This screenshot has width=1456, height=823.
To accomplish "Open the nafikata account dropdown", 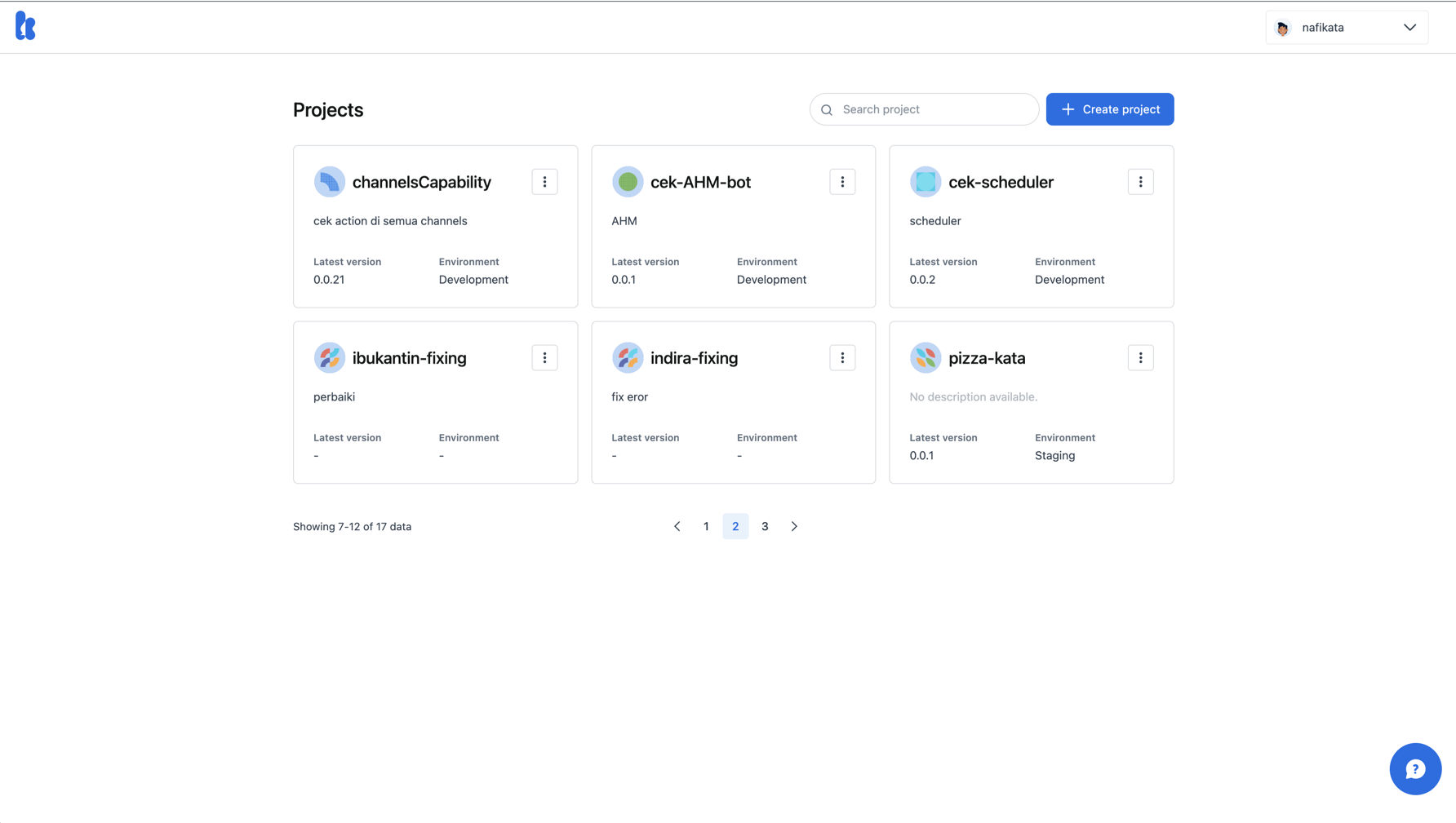I will [x=1347, y=28].
